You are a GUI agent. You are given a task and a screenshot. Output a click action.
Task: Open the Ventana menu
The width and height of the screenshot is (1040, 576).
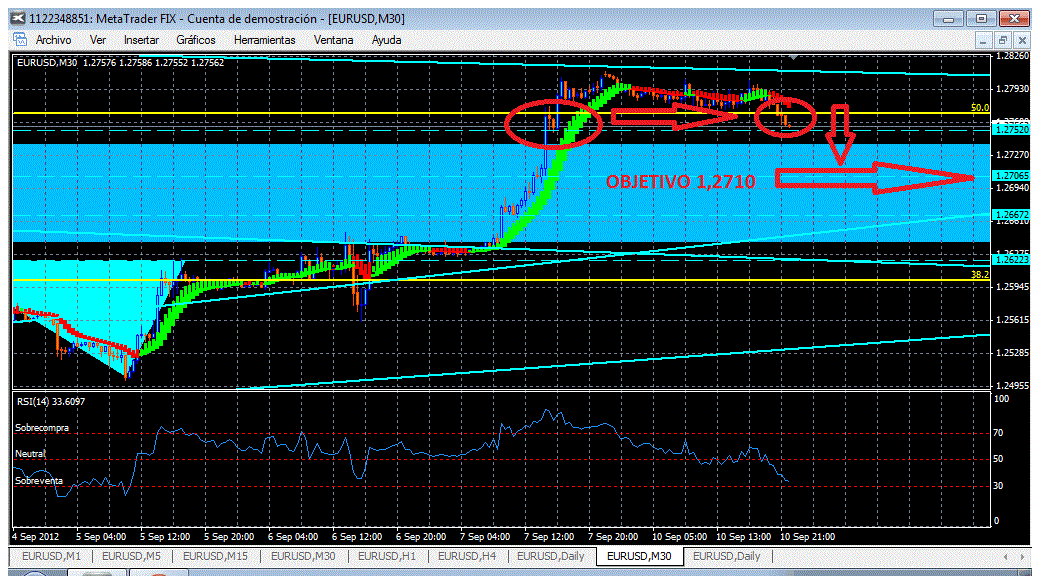pos(334,40)
